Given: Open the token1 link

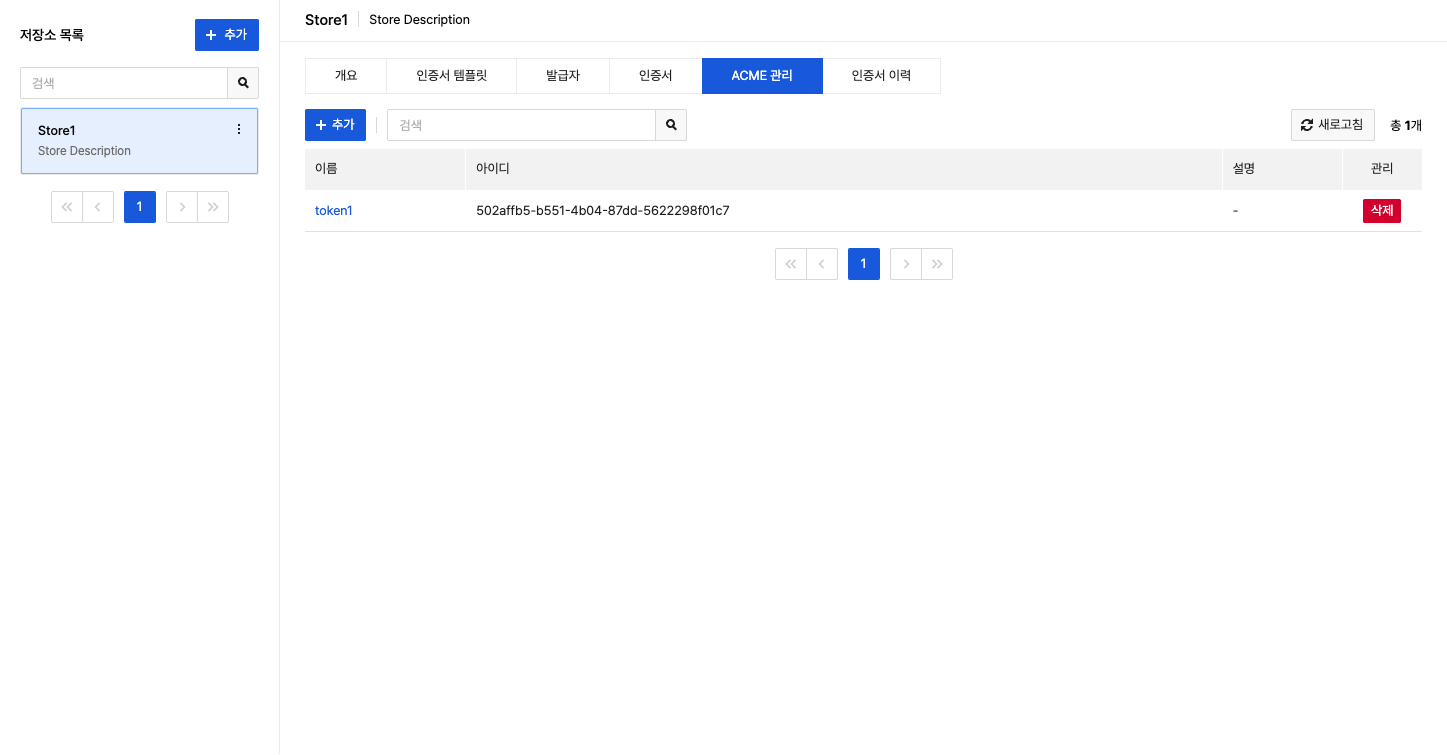Looking at the screenshot, I should (333, 210).
